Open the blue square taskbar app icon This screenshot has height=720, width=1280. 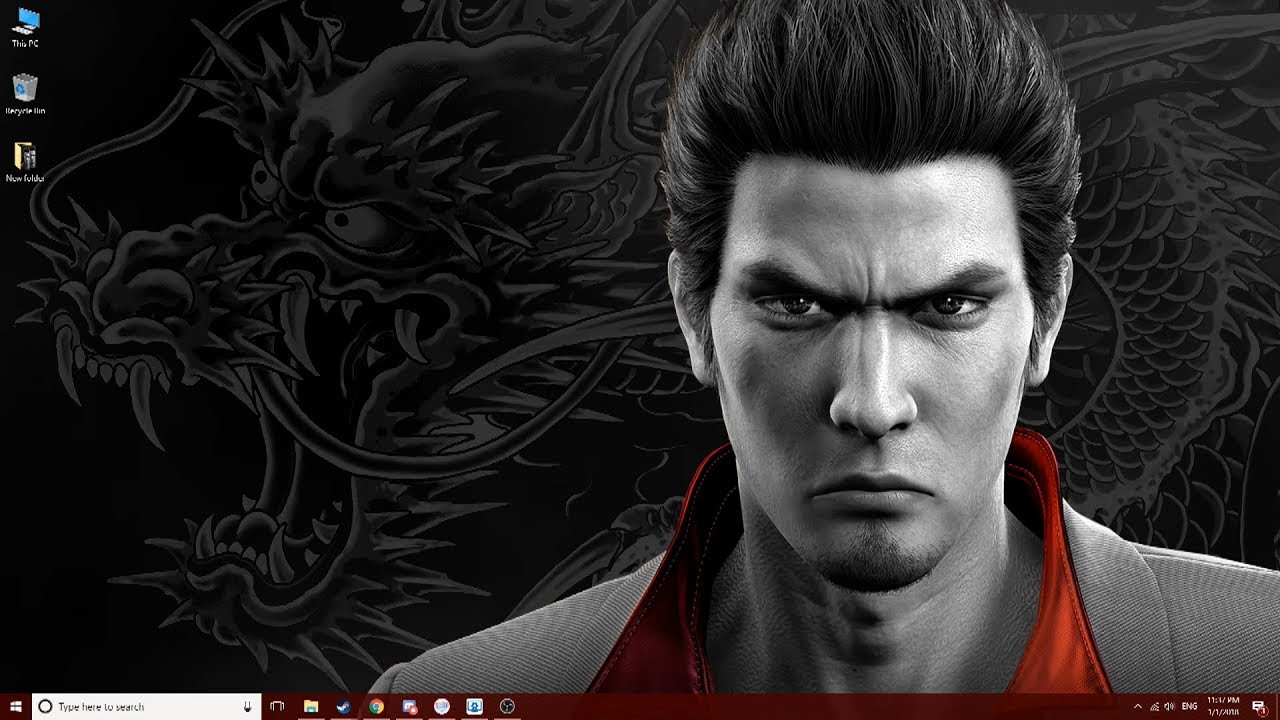475,706
